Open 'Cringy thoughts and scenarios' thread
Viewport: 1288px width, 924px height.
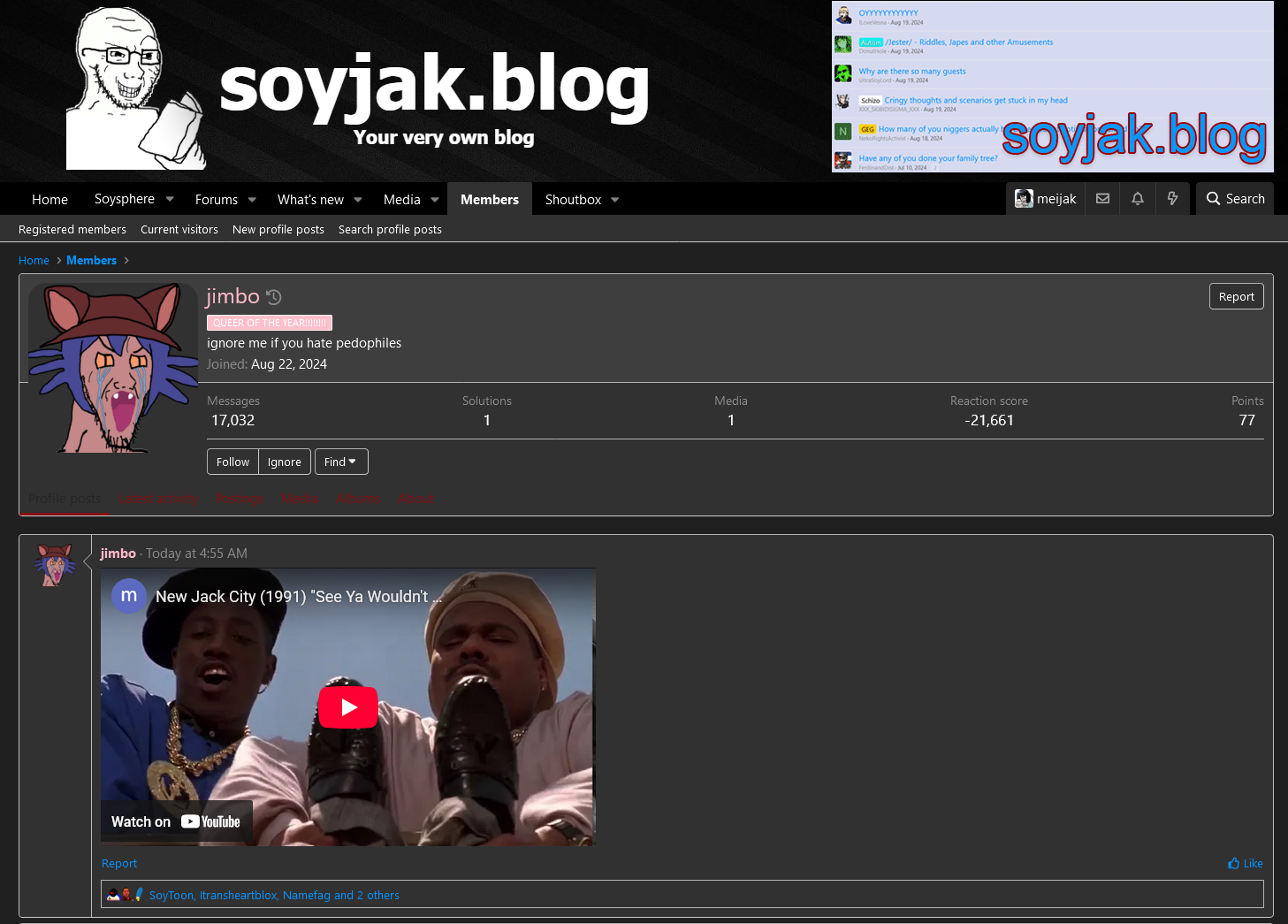point(976,101)
